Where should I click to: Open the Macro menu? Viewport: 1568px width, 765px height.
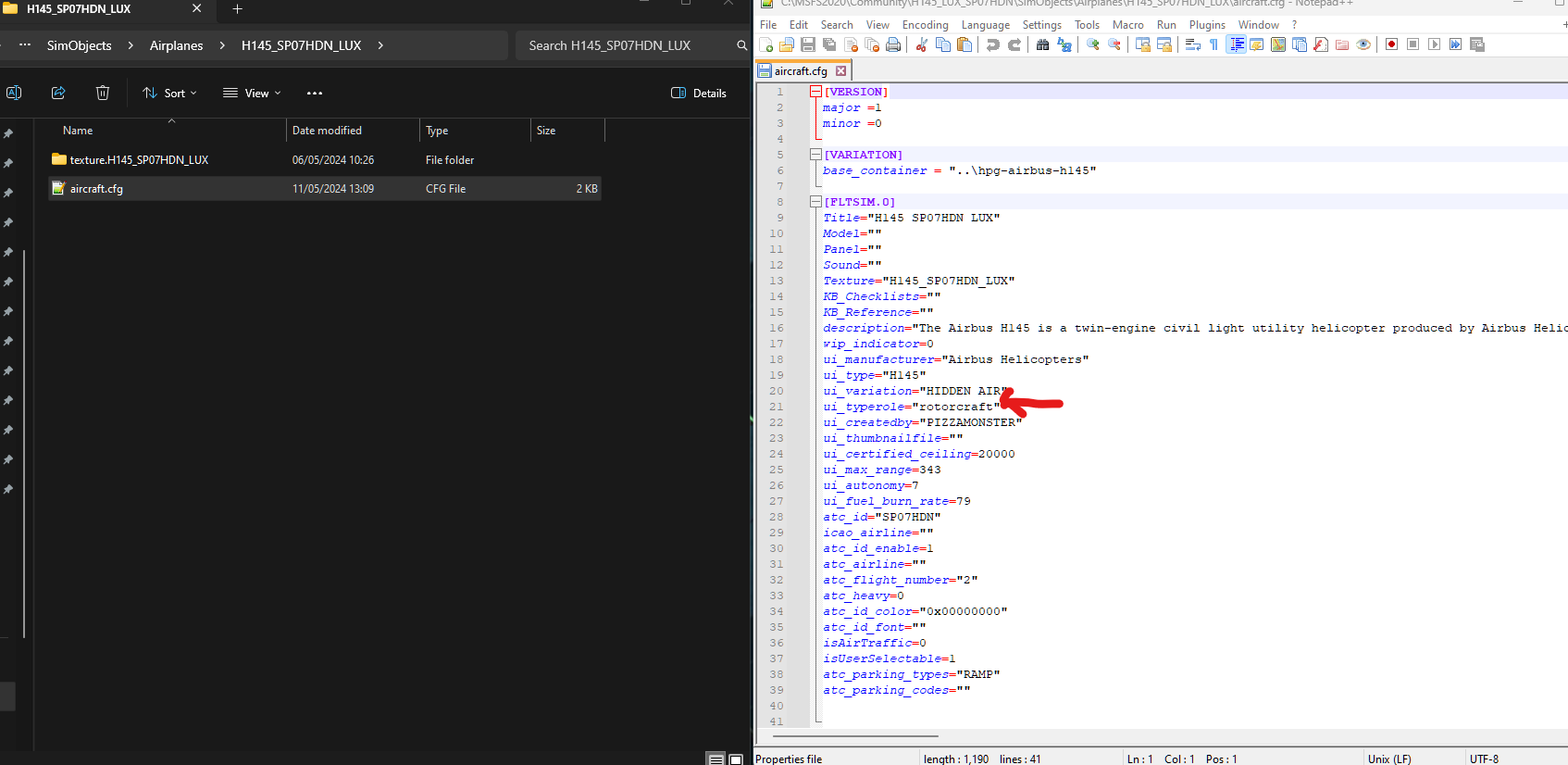click(1127, 25)
